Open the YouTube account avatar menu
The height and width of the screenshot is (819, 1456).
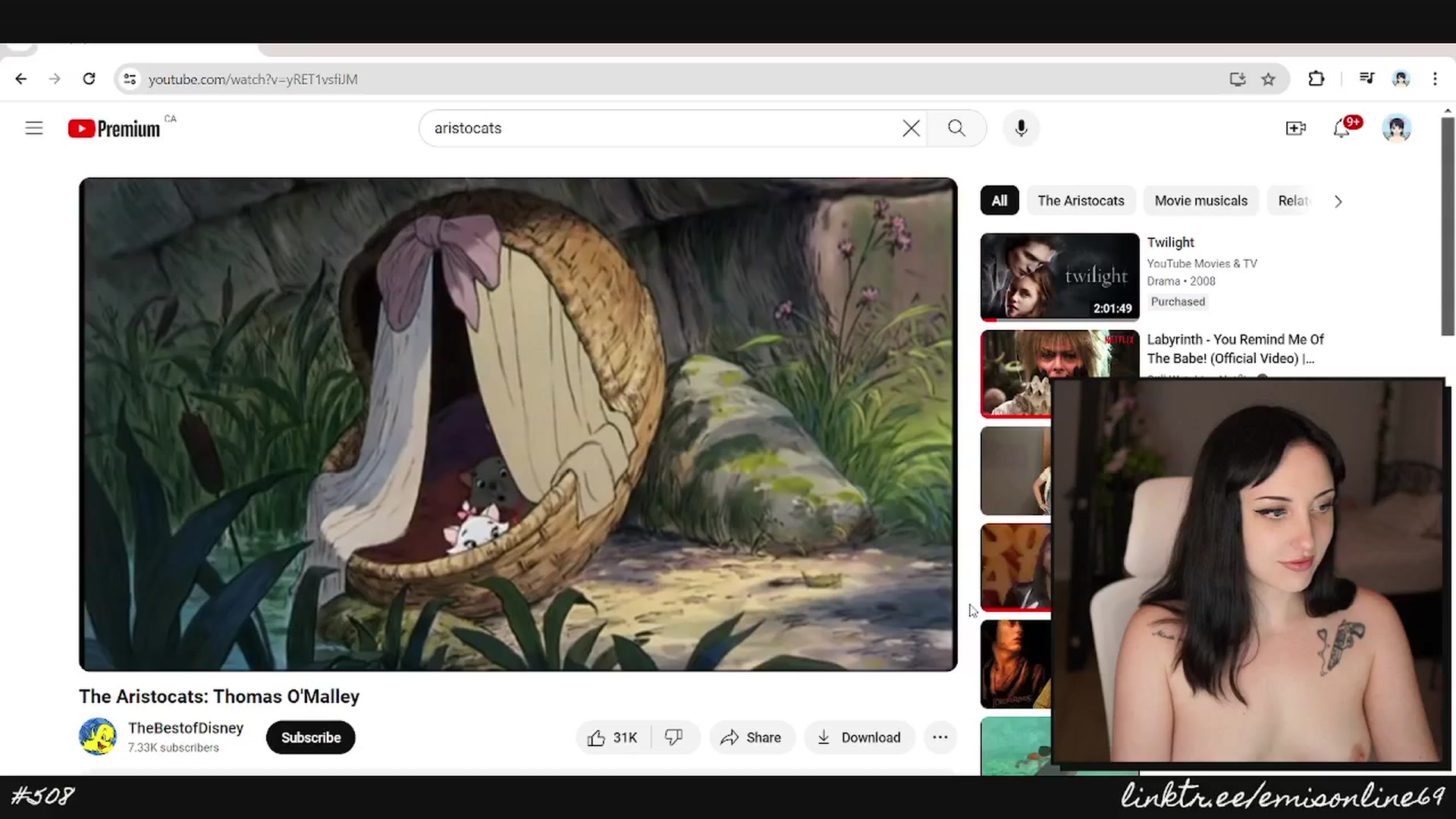(x=1396, y=128)
